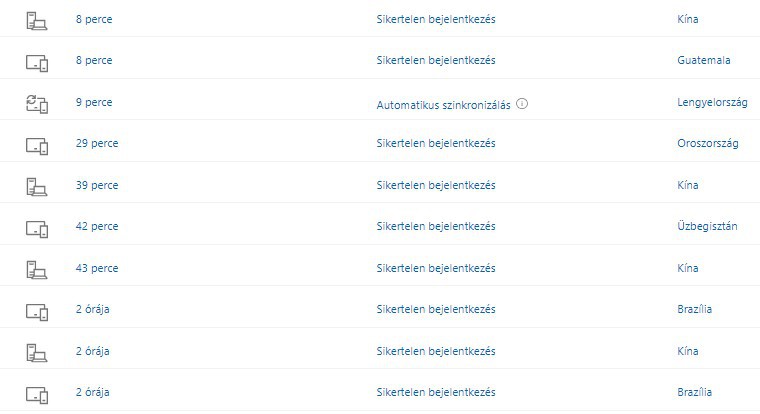Select the Üzbegisztán location text
Image resolution: width=760 pixels, height=414 pixels.
[707, 226]
